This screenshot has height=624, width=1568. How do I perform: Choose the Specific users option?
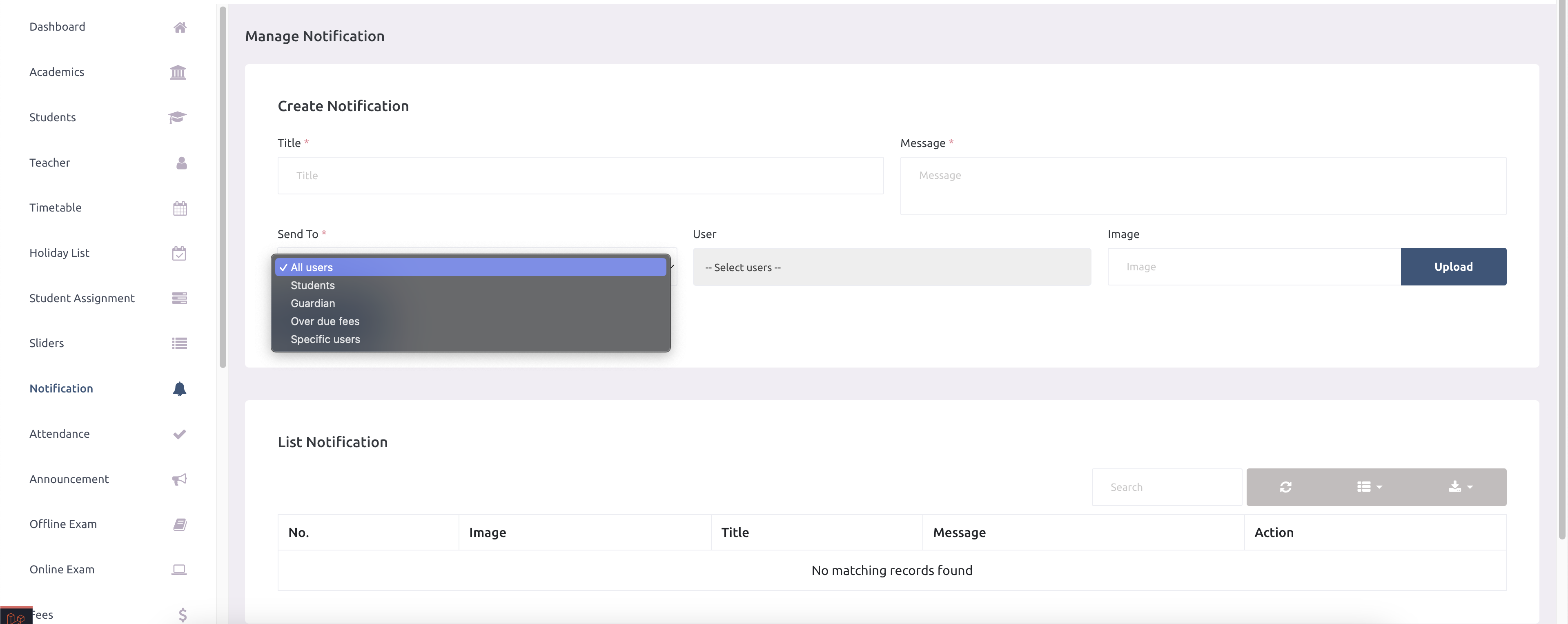tap(325, 339)
